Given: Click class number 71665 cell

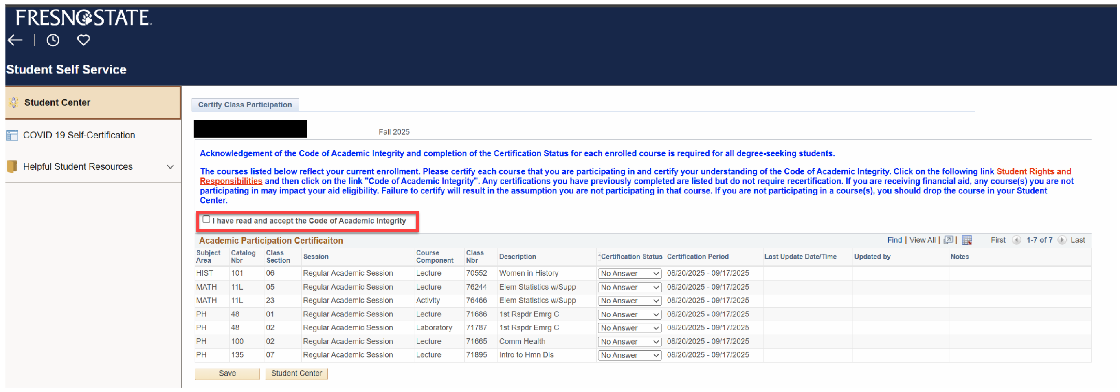Looking at the screenshot, I should pos(476,341).
